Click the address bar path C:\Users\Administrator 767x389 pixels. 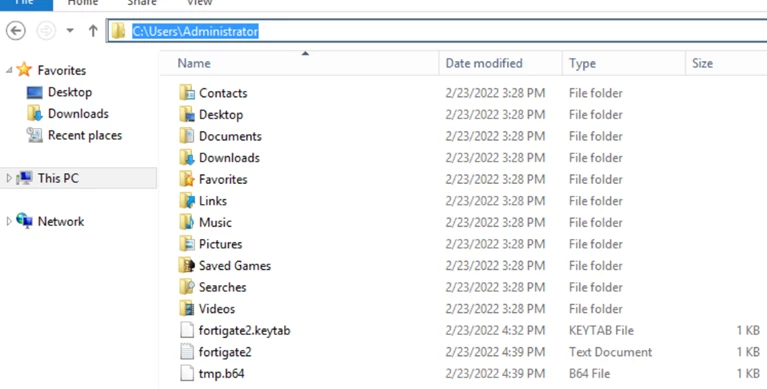pyautogui.click(x=195, y=31)
